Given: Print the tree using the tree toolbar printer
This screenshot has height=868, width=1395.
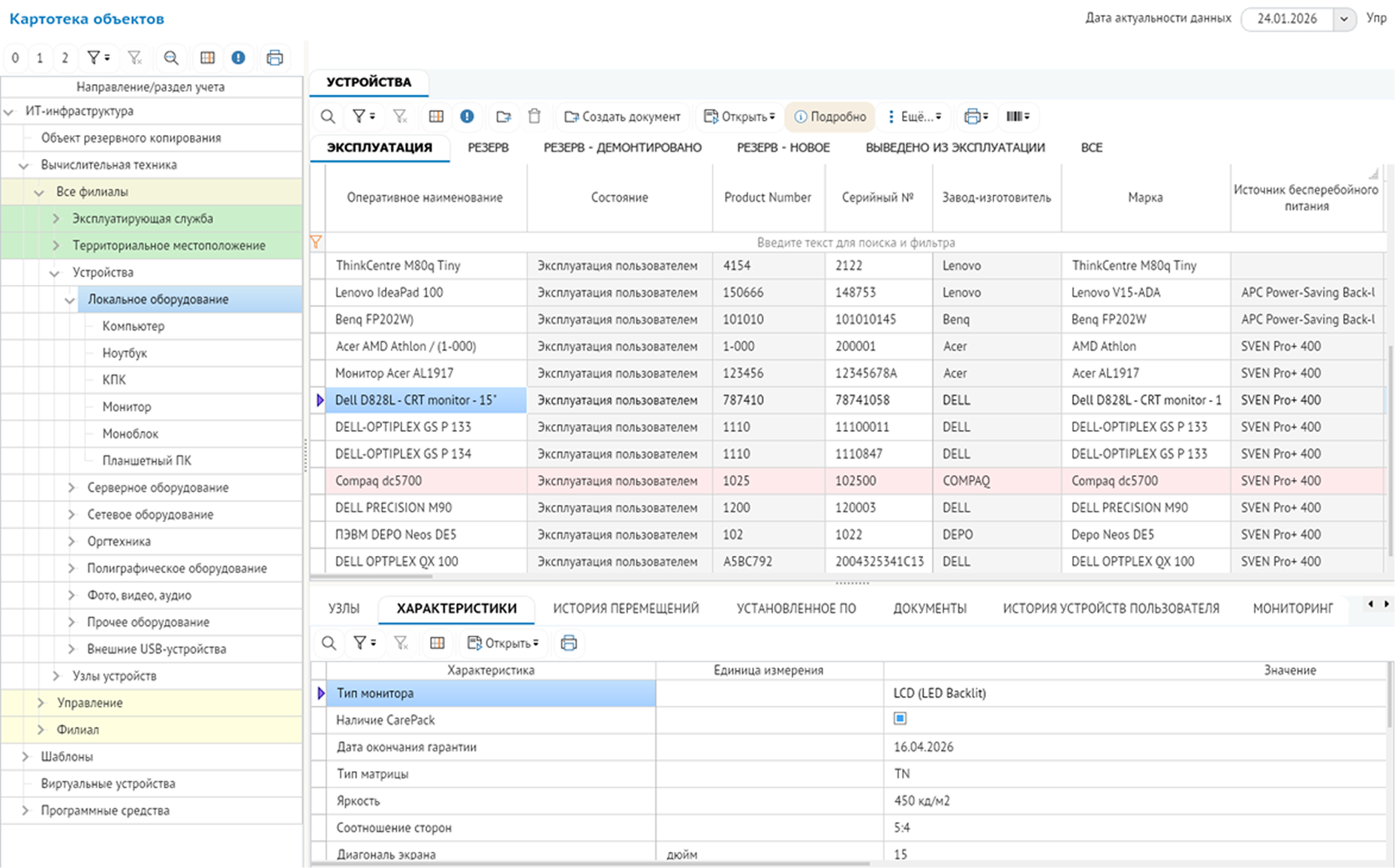Looking at the screenshot, I should click(x=275, y=58).
